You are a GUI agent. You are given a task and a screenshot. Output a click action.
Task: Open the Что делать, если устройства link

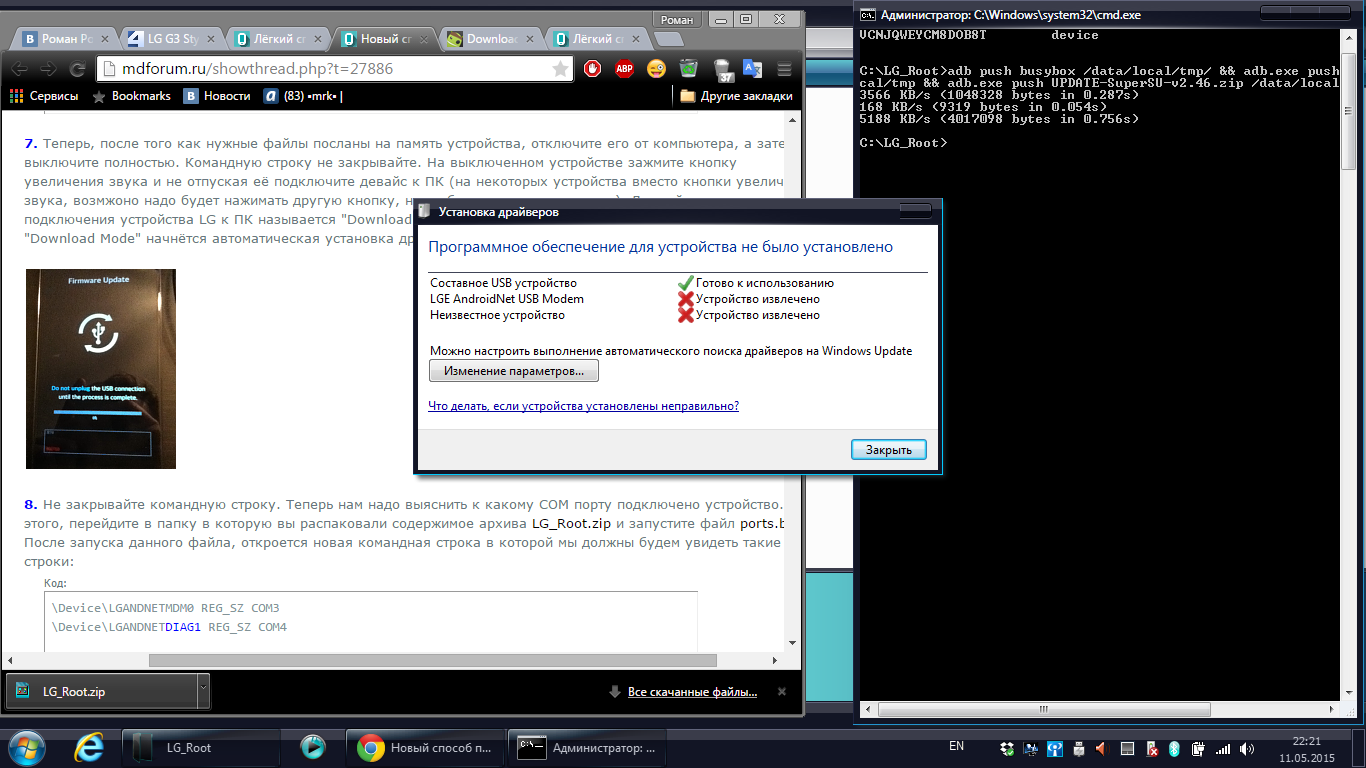[583, 406]
